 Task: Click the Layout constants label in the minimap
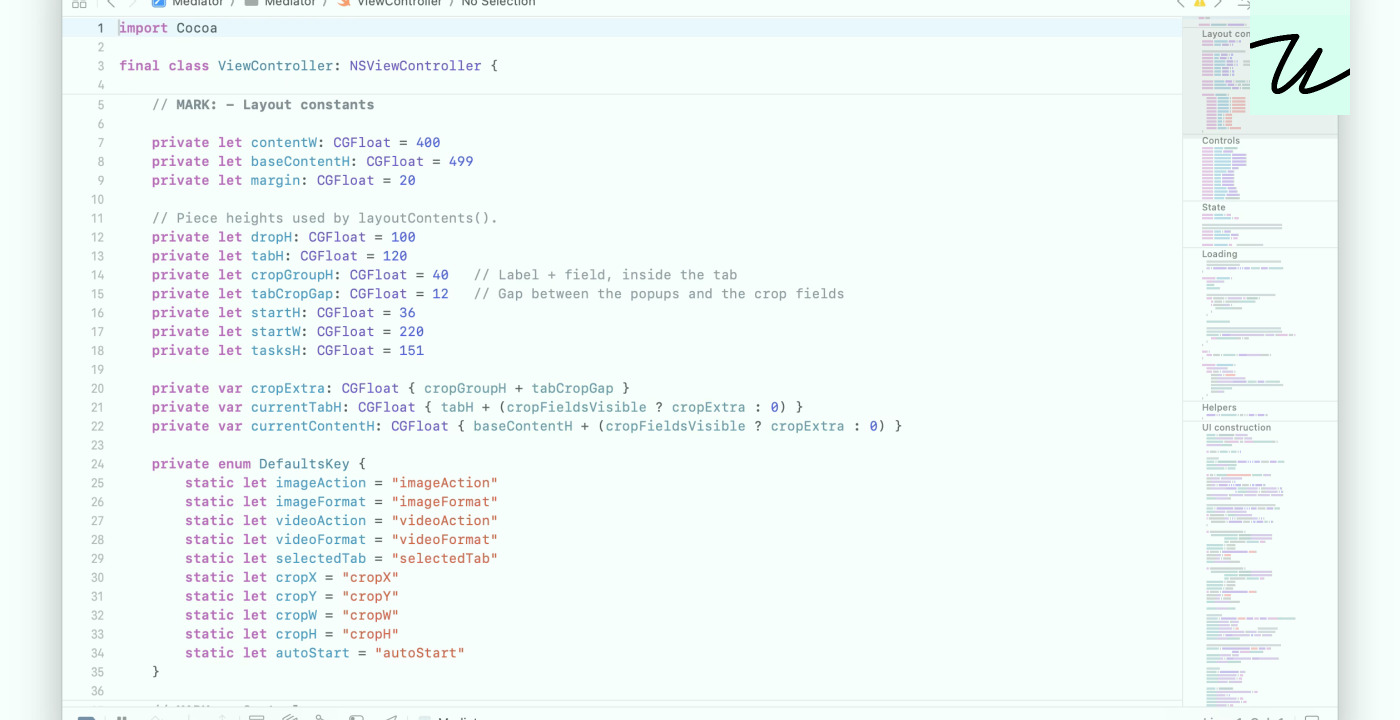pyautogui.click(x=1225, y=34)
